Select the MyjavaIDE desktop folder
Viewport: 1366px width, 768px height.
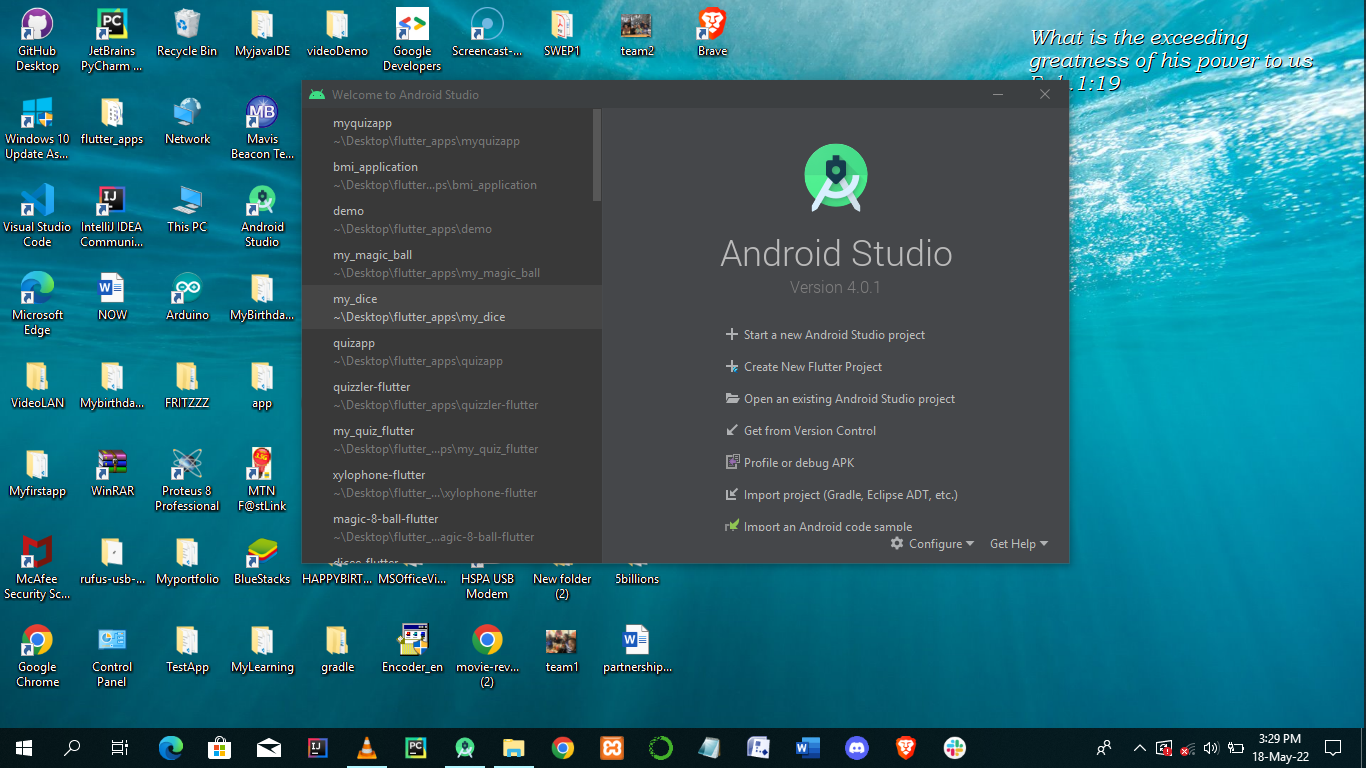tap(262, 34)
